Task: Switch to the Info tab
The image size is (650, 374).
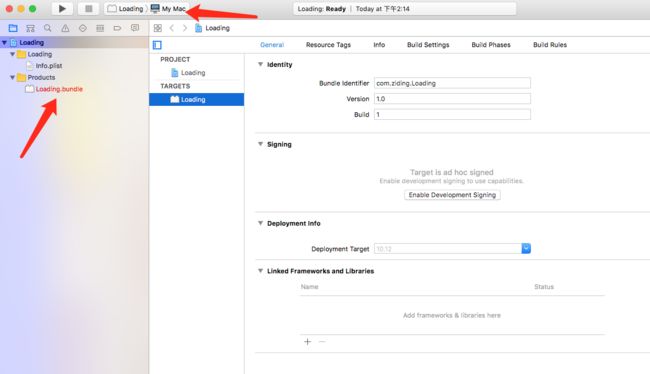Action: click(379, 45)
